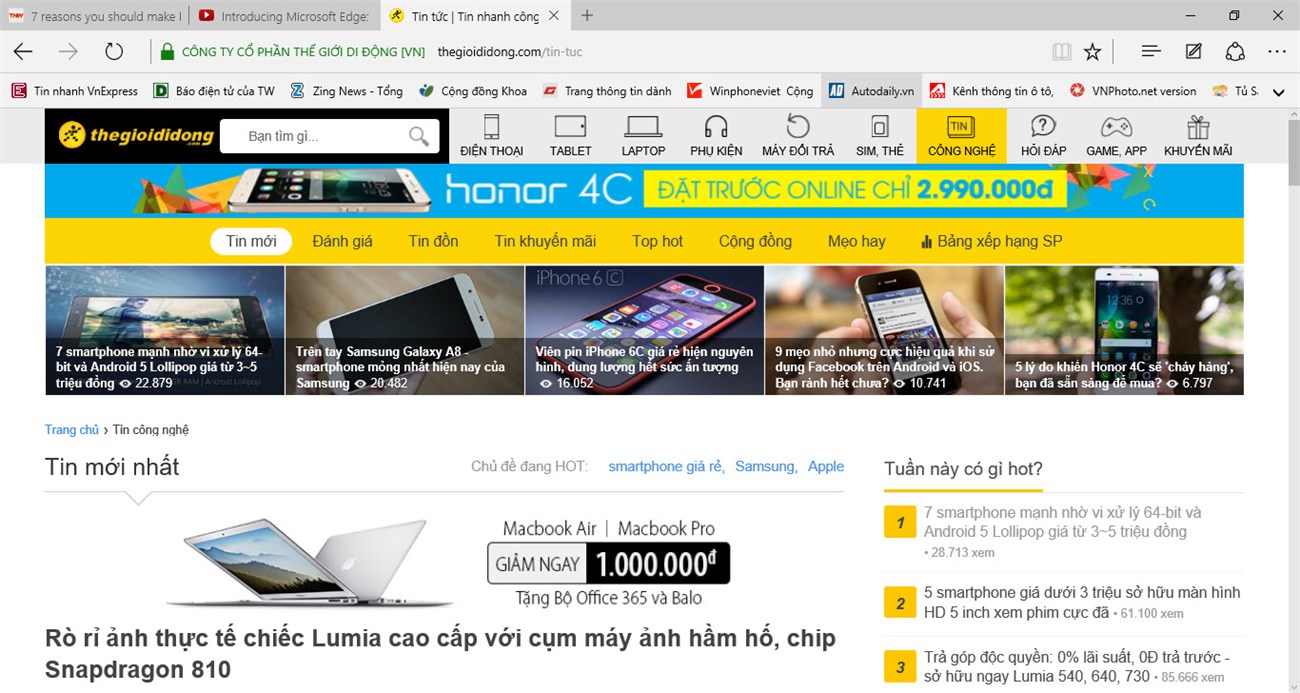The width and height of the screenshot is (1300, 693).
Task: Click hot topic Samsung
Action: [x=766, y=467]
